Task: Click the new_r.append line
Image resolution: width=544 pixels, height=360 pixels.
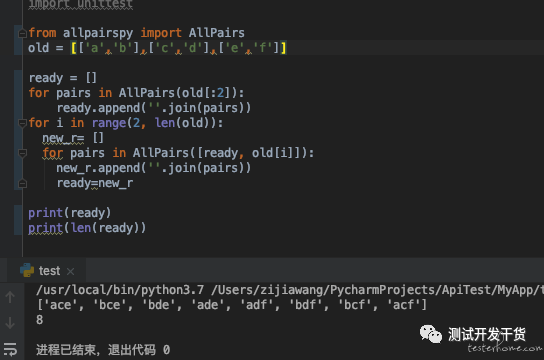Action: (154, 168)
